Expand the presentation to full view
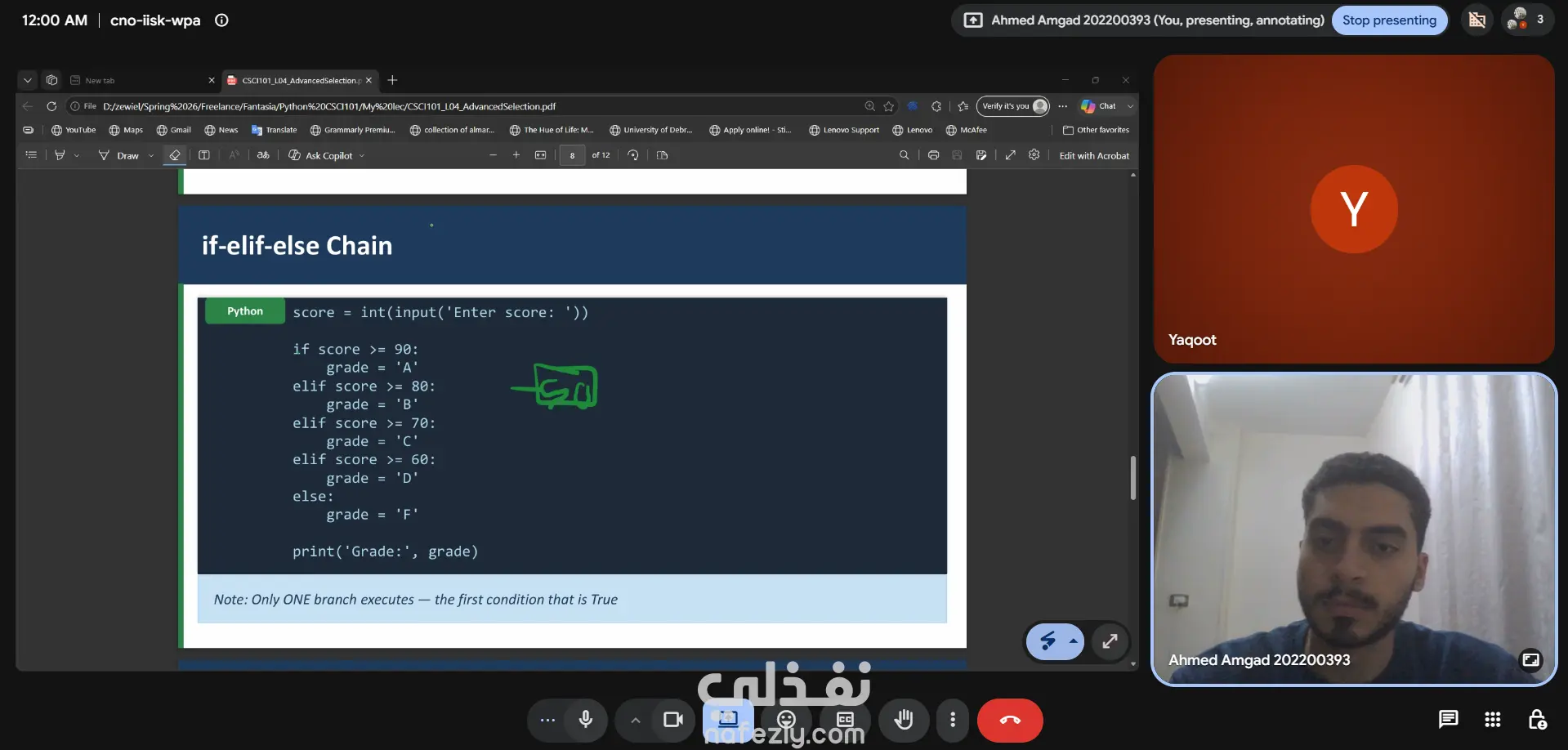Viewport: 1568px width, 750px height. [x=1110, y=641]
